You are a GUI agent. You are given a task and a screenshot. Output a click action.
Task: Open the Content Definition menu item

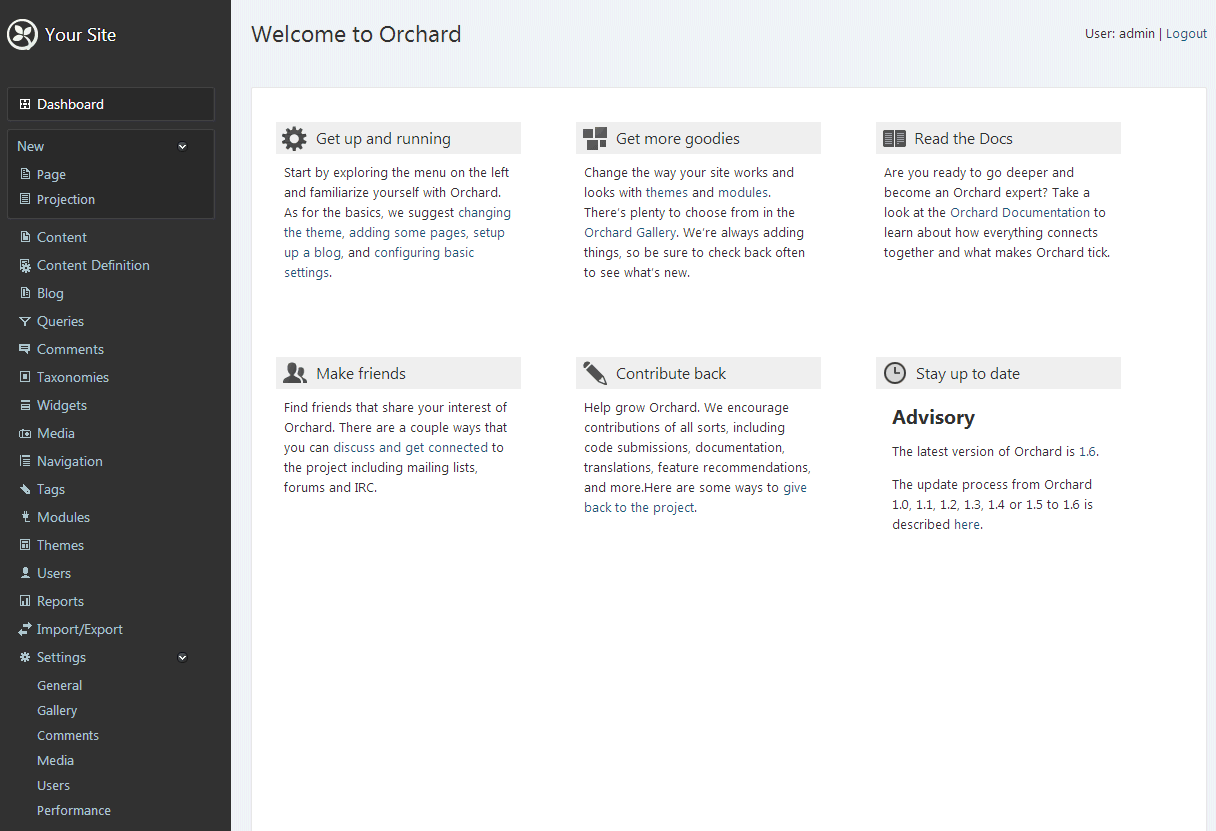[93, 265]
